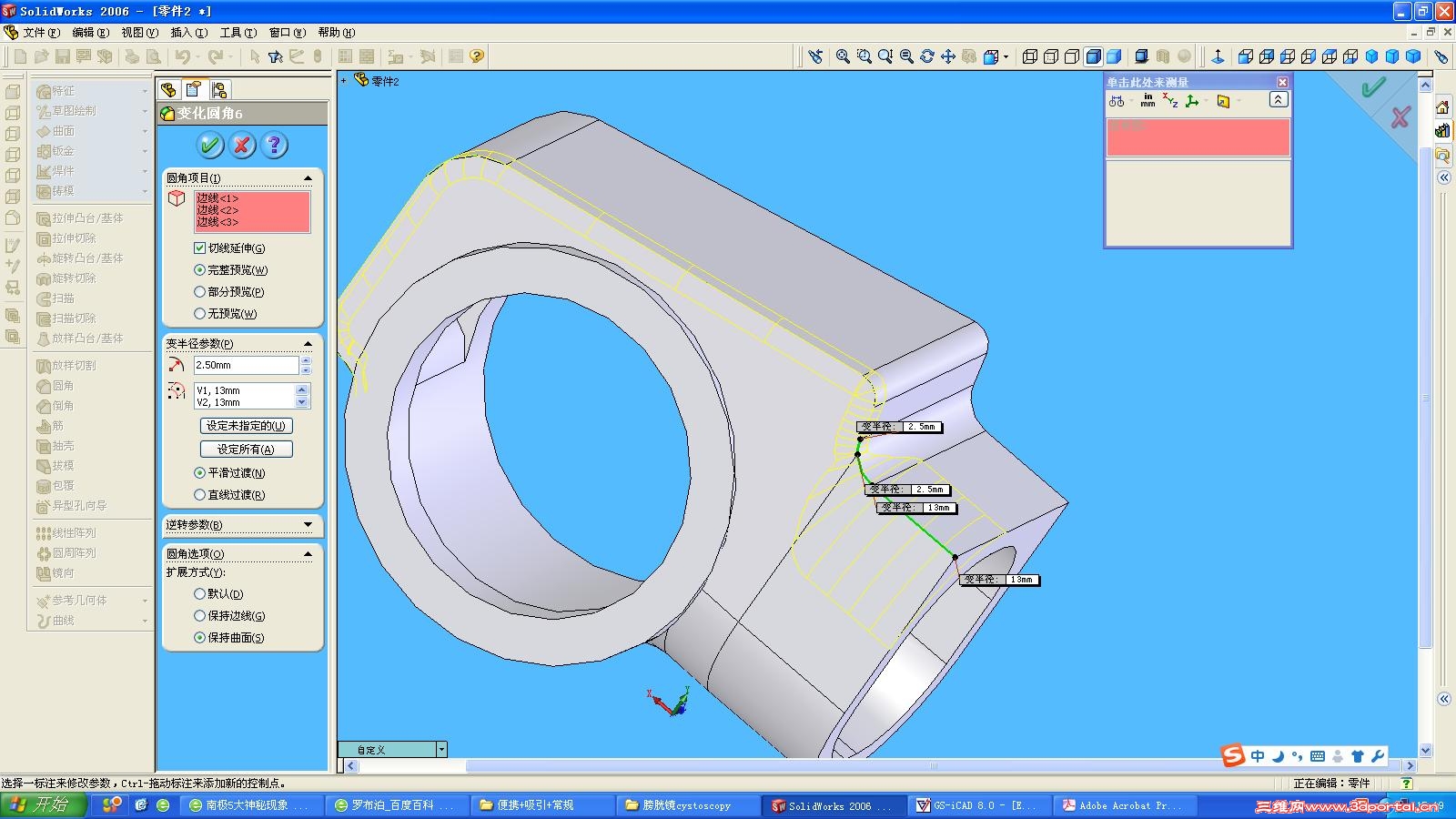
Task: Click Zoom to Selection icon
Action: (906, 56)
